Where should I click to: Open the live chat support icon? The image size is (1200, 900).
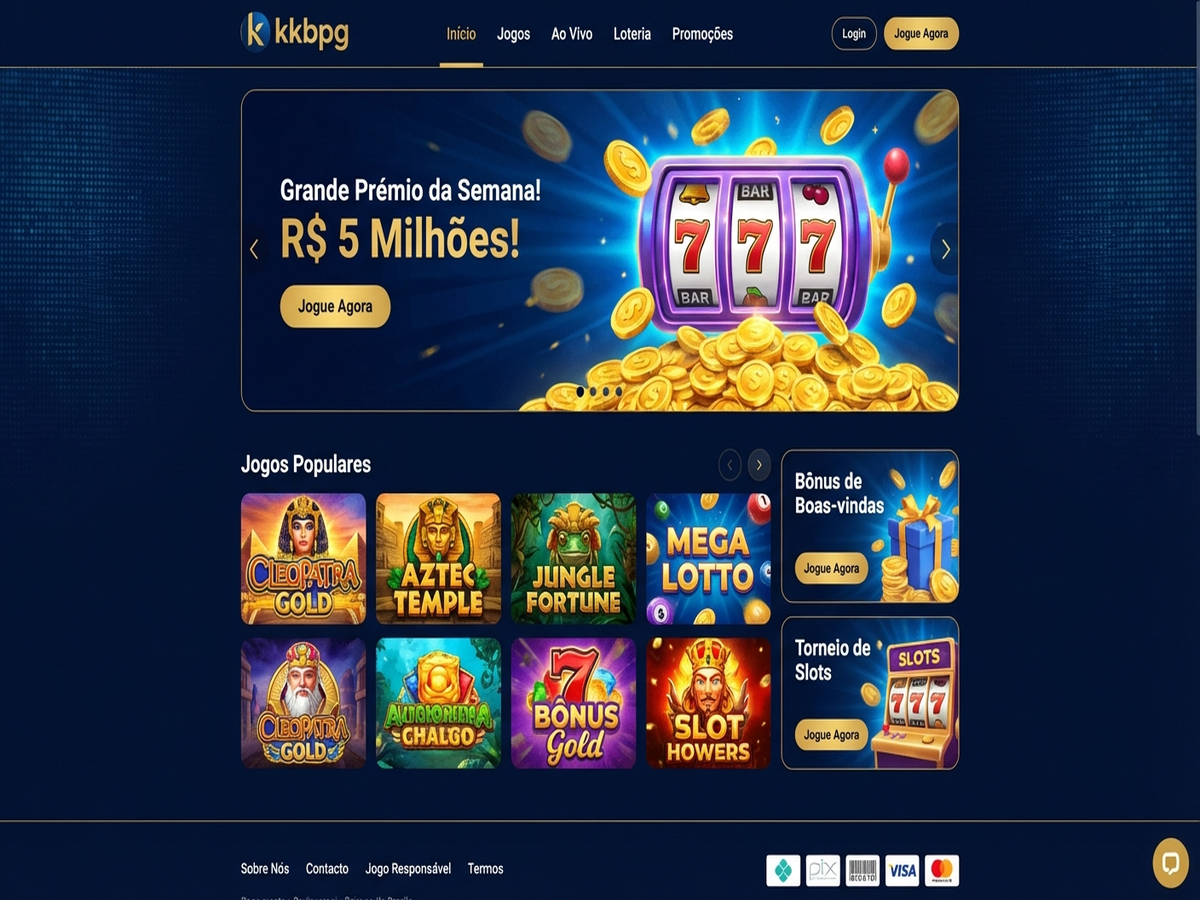[x=1170, y=863]
